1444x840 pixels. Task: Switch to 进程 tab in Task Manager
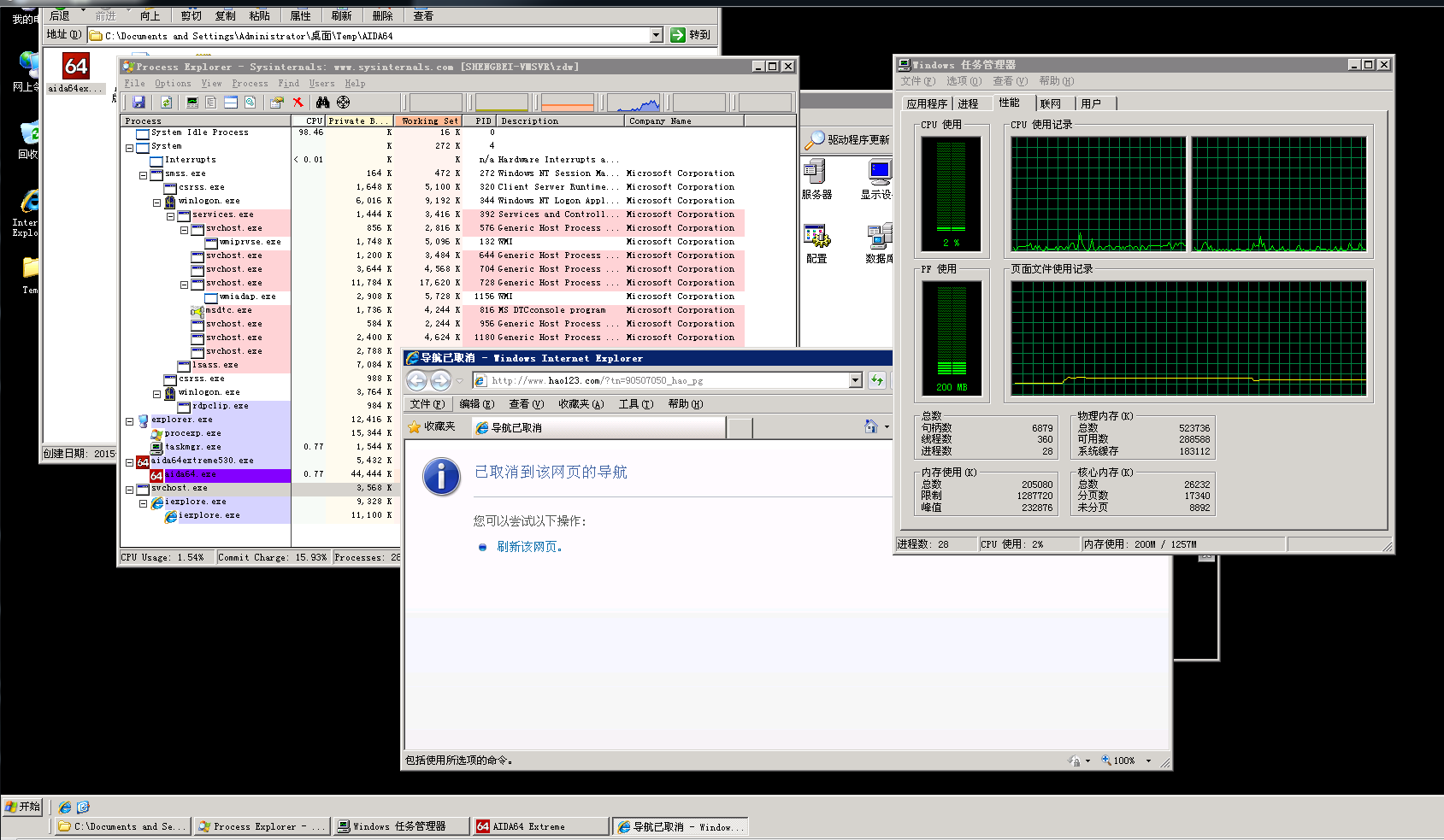click(x=968, y=103)
